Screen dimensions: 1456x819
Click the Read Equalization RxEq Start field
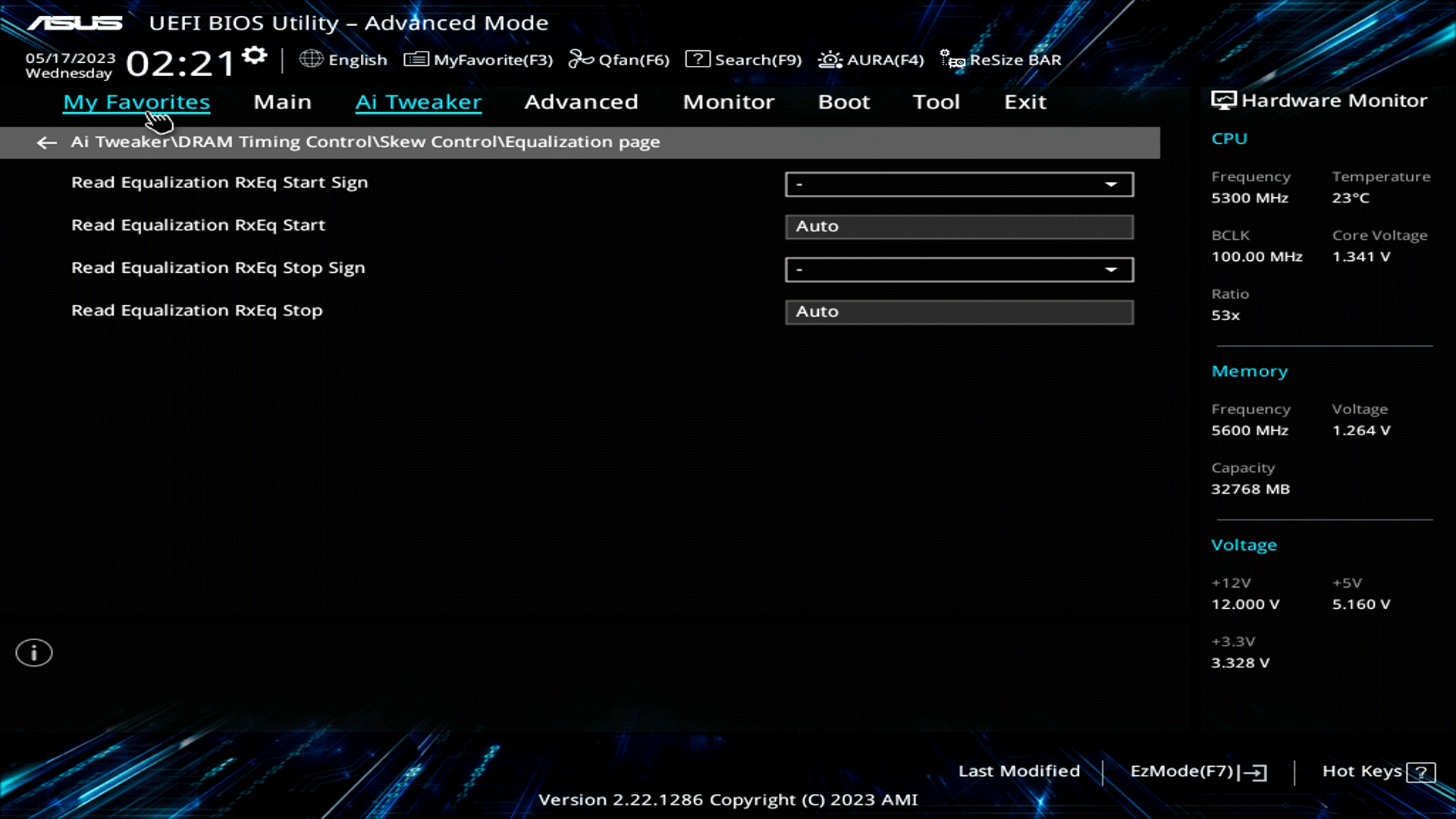pos(959,226)
